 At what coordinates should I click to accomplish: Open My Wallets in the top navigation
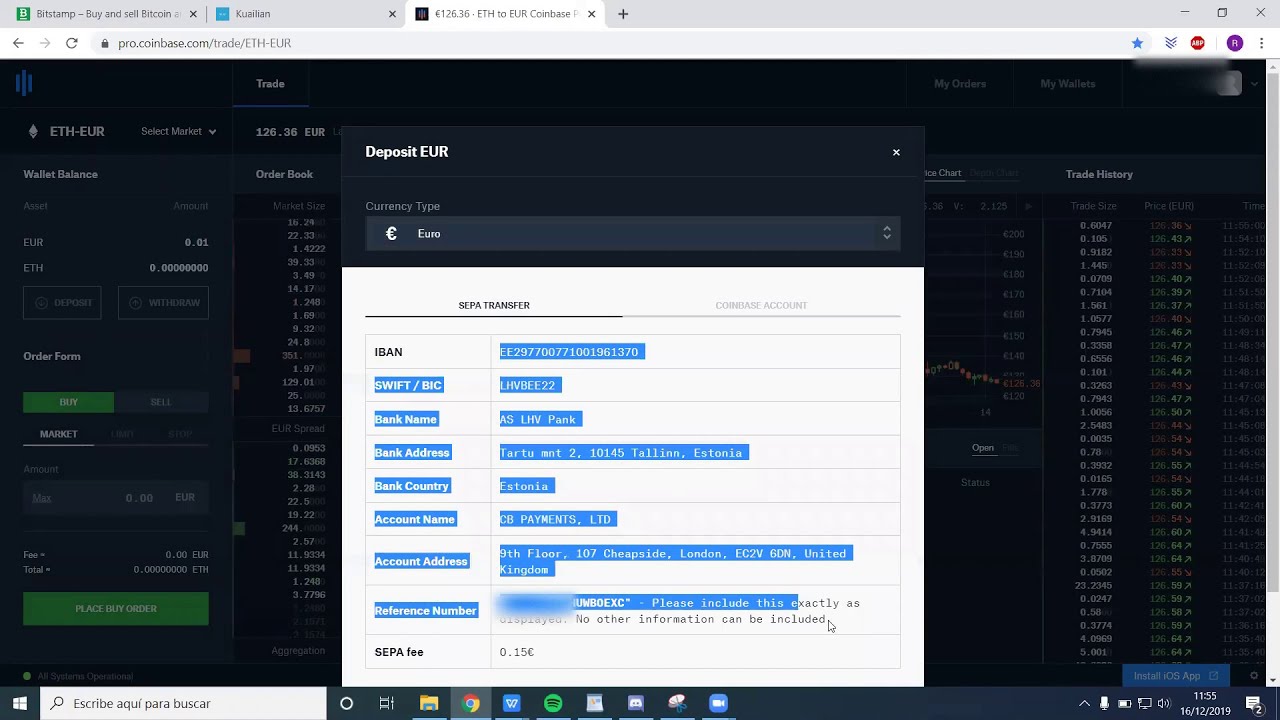(1068, 84)
